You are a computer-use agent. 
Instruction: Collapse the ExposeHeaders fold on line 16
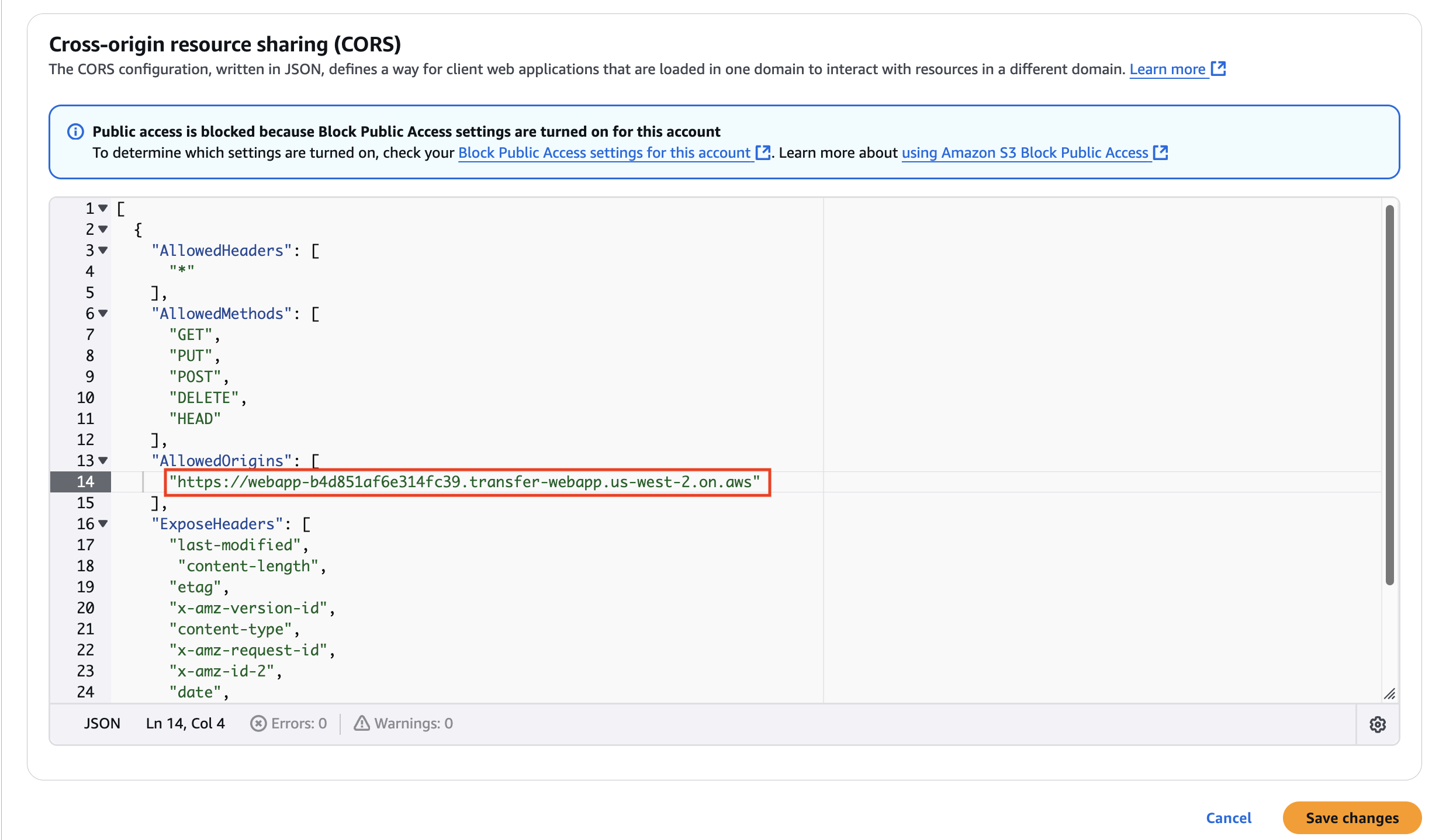click(x=103, y=524)
